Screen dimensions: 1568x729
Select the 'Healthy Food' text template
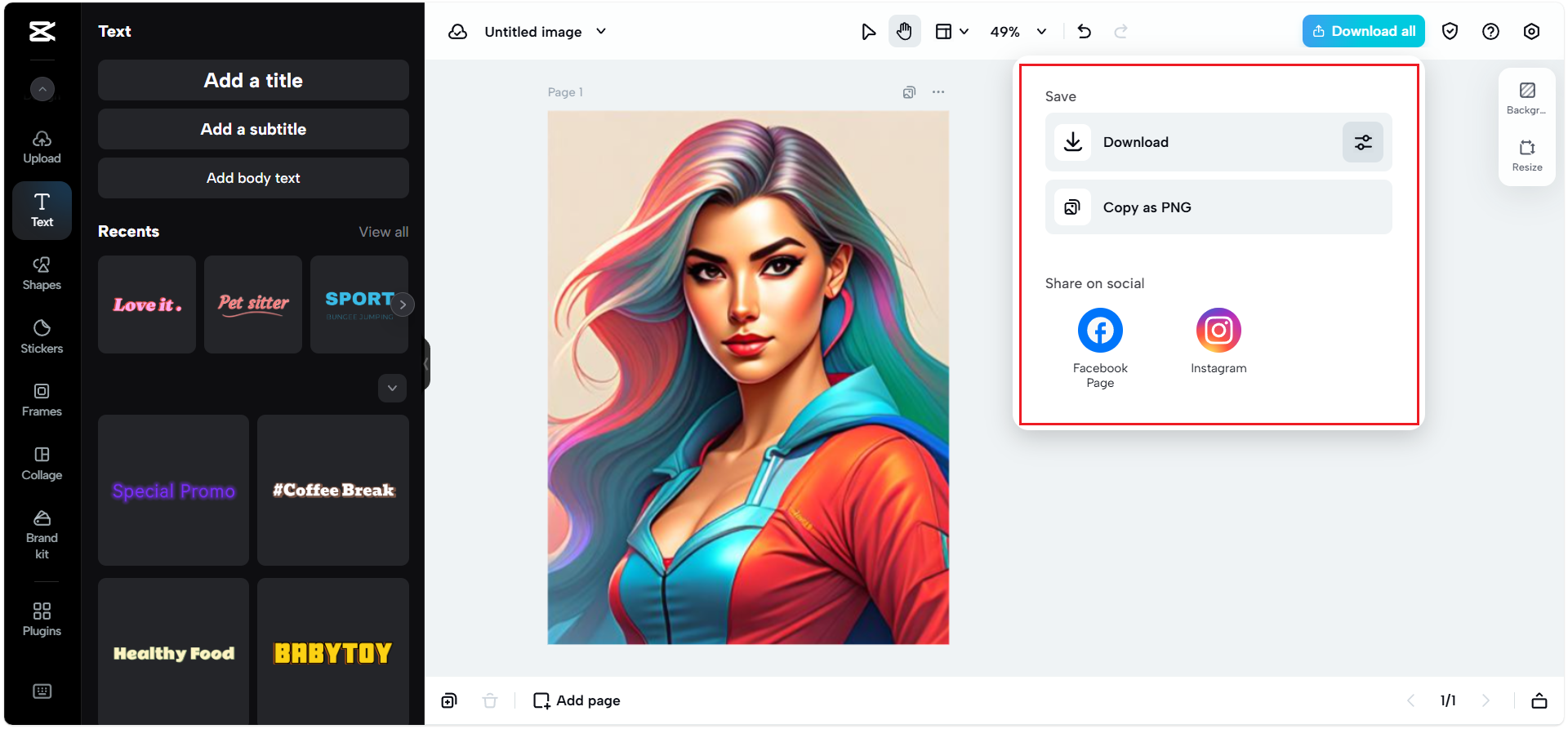click(173, 652)
